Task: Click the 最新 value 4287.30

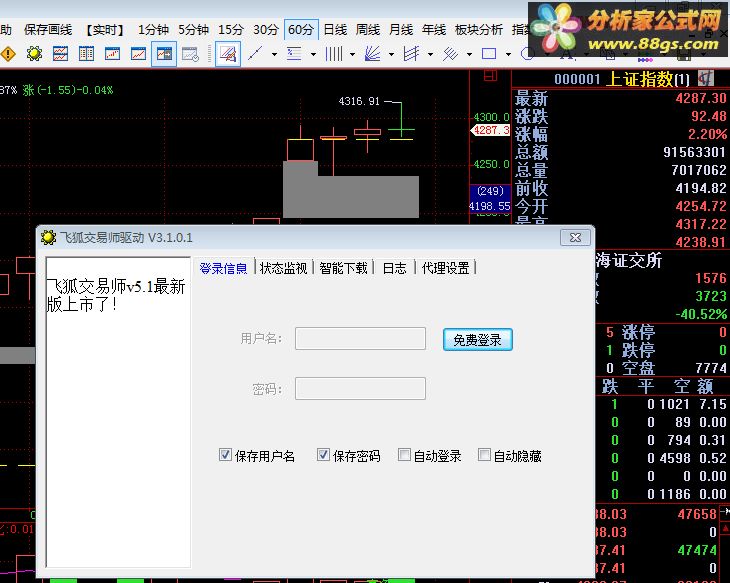Action: point(701,98)
